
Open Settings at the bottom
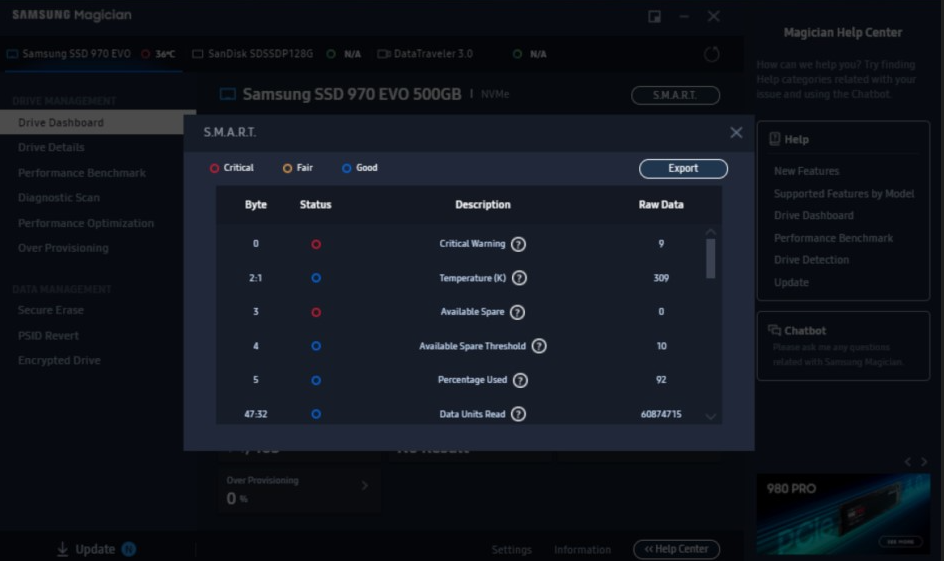click(x=512, y=550)
